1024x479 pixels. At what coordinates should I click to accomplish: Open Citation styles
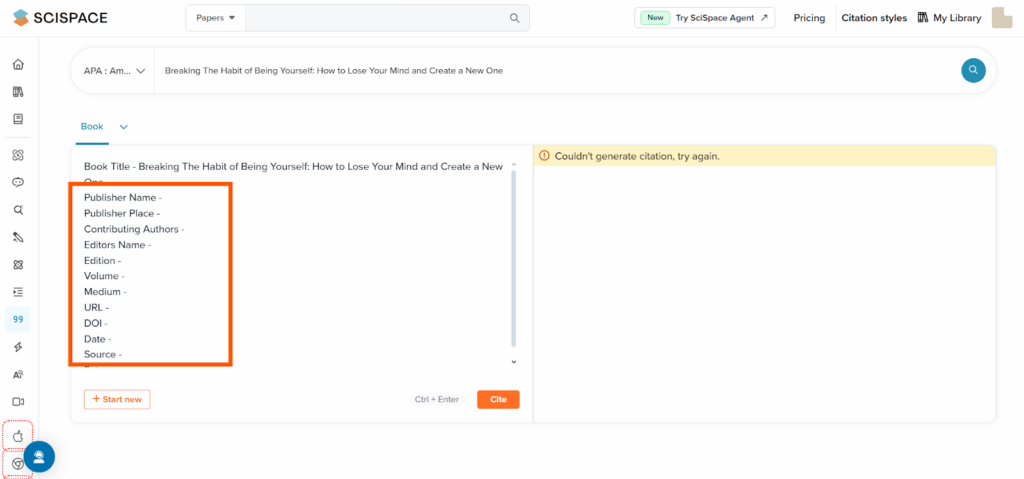pyautogui.click(x=874, y=18)
